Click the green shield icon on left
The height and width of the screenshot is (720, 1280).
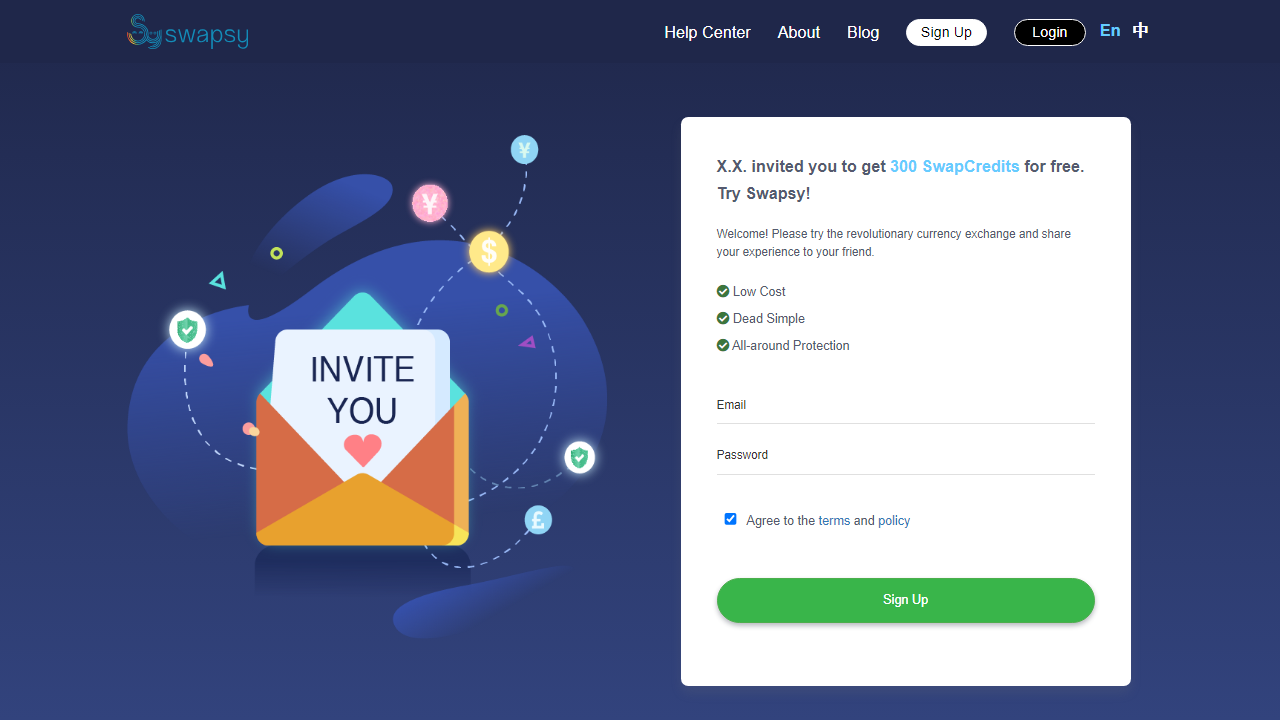(187, 329)
